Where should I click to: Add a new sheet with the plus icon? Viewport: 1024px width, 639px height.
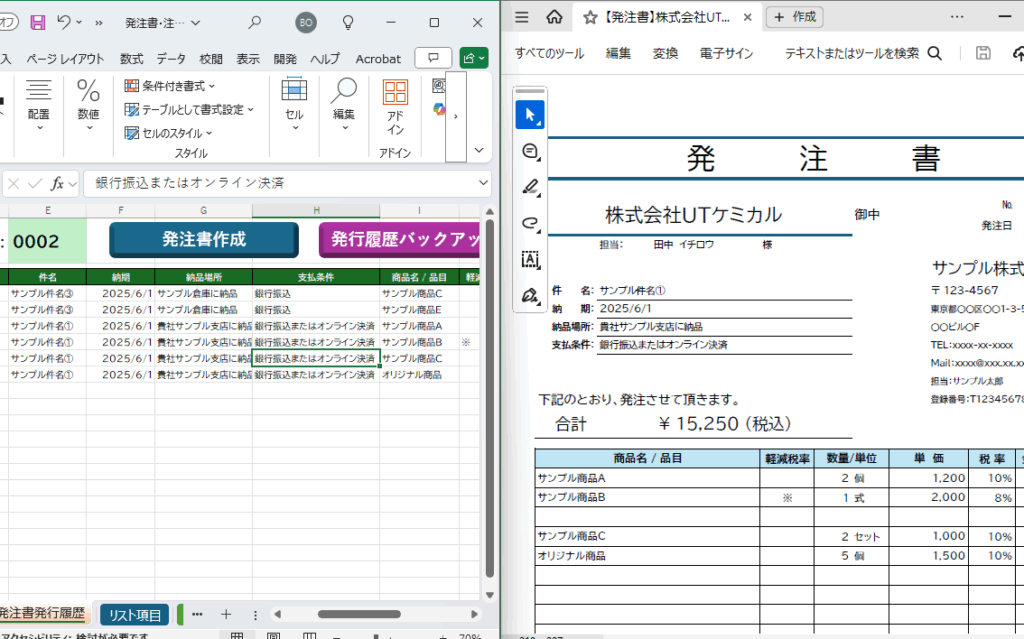[x=226, y=614]
